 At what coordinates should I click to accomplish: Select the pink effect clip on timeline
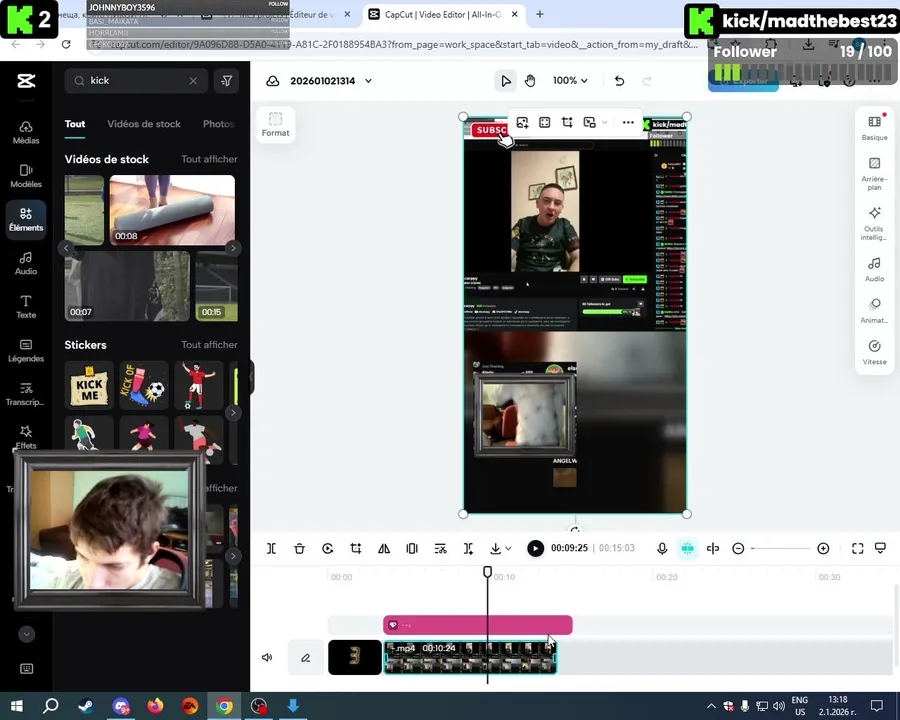pos(478,625)
